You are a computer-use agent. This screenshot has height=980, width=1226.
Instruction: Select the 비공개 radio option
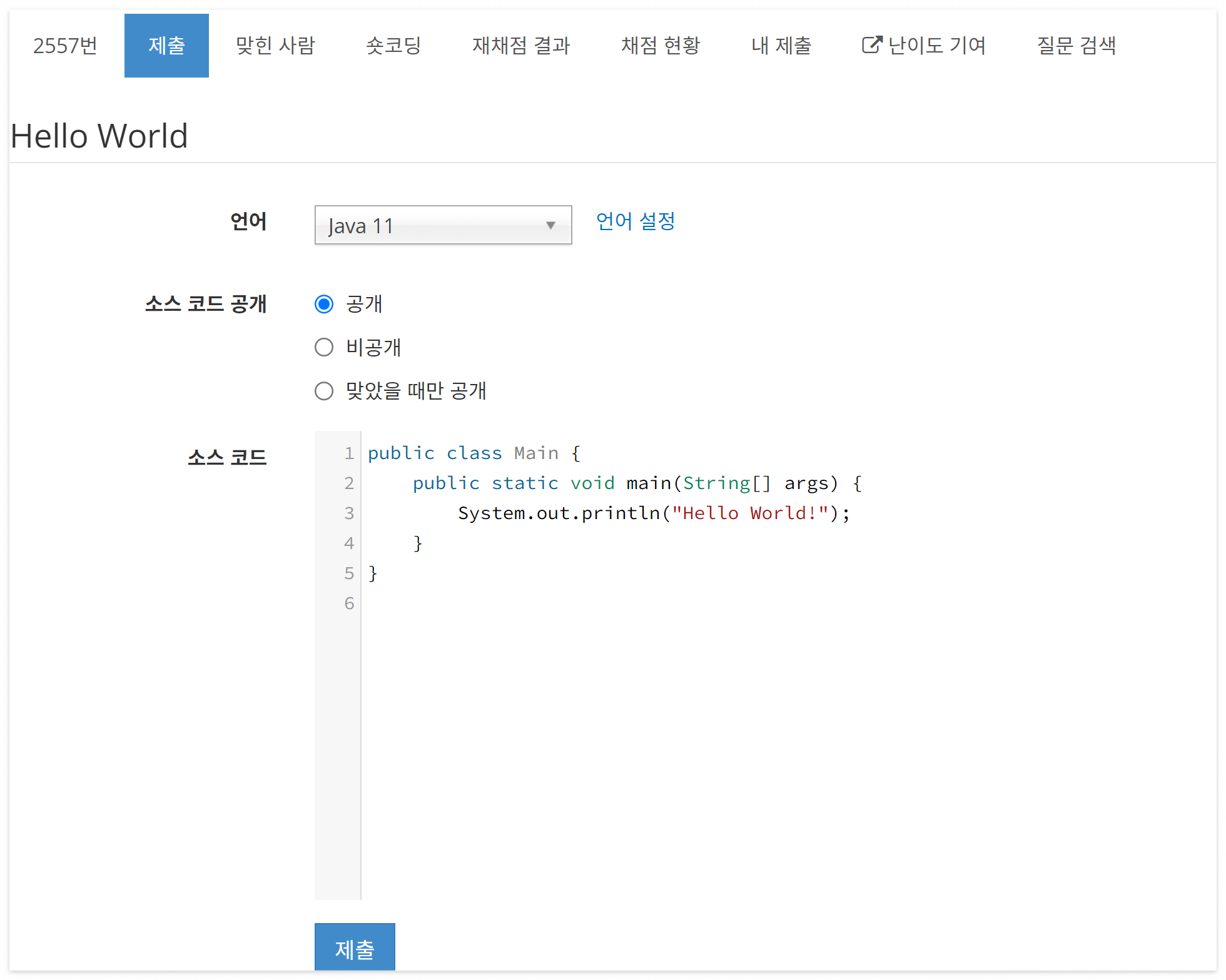pyautogui.click(x=324, y=347)
